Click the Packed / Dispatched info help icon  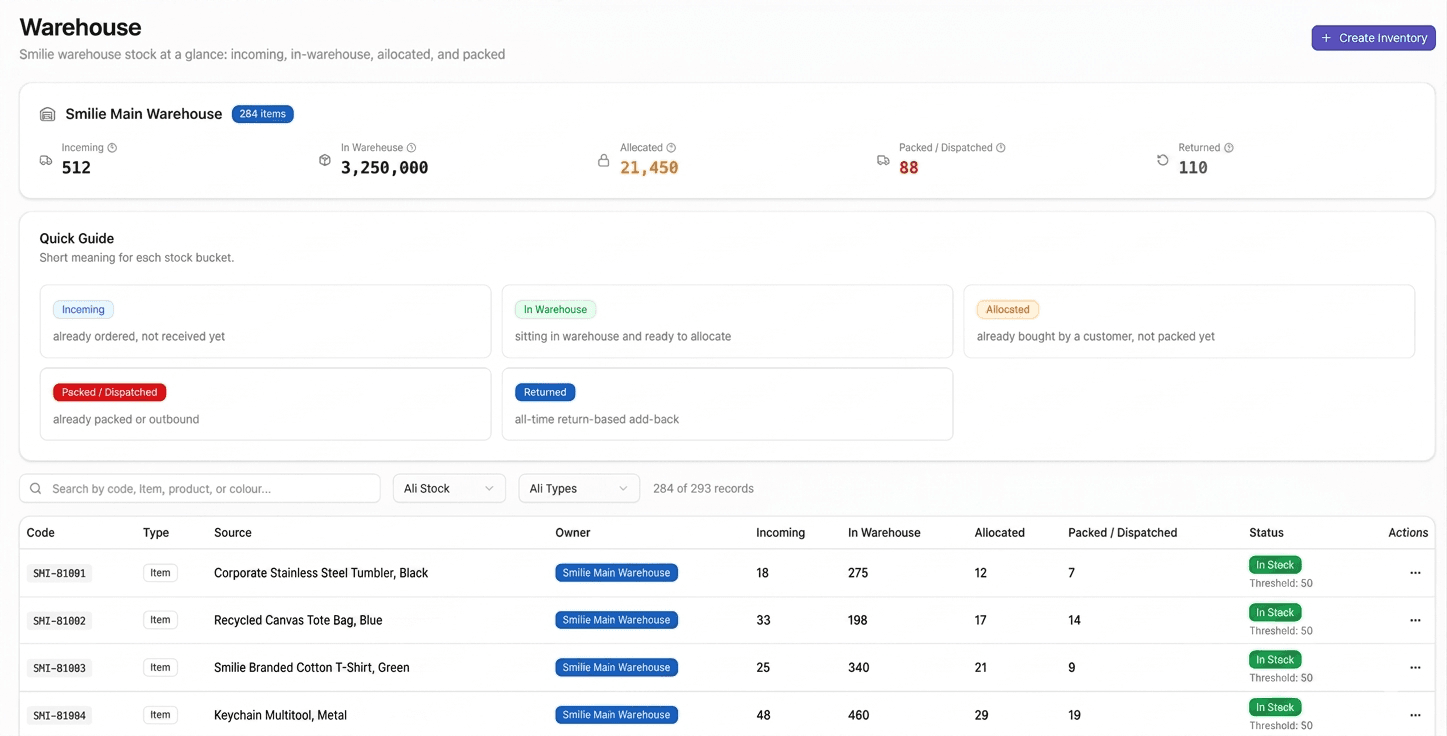point(1000,148)
